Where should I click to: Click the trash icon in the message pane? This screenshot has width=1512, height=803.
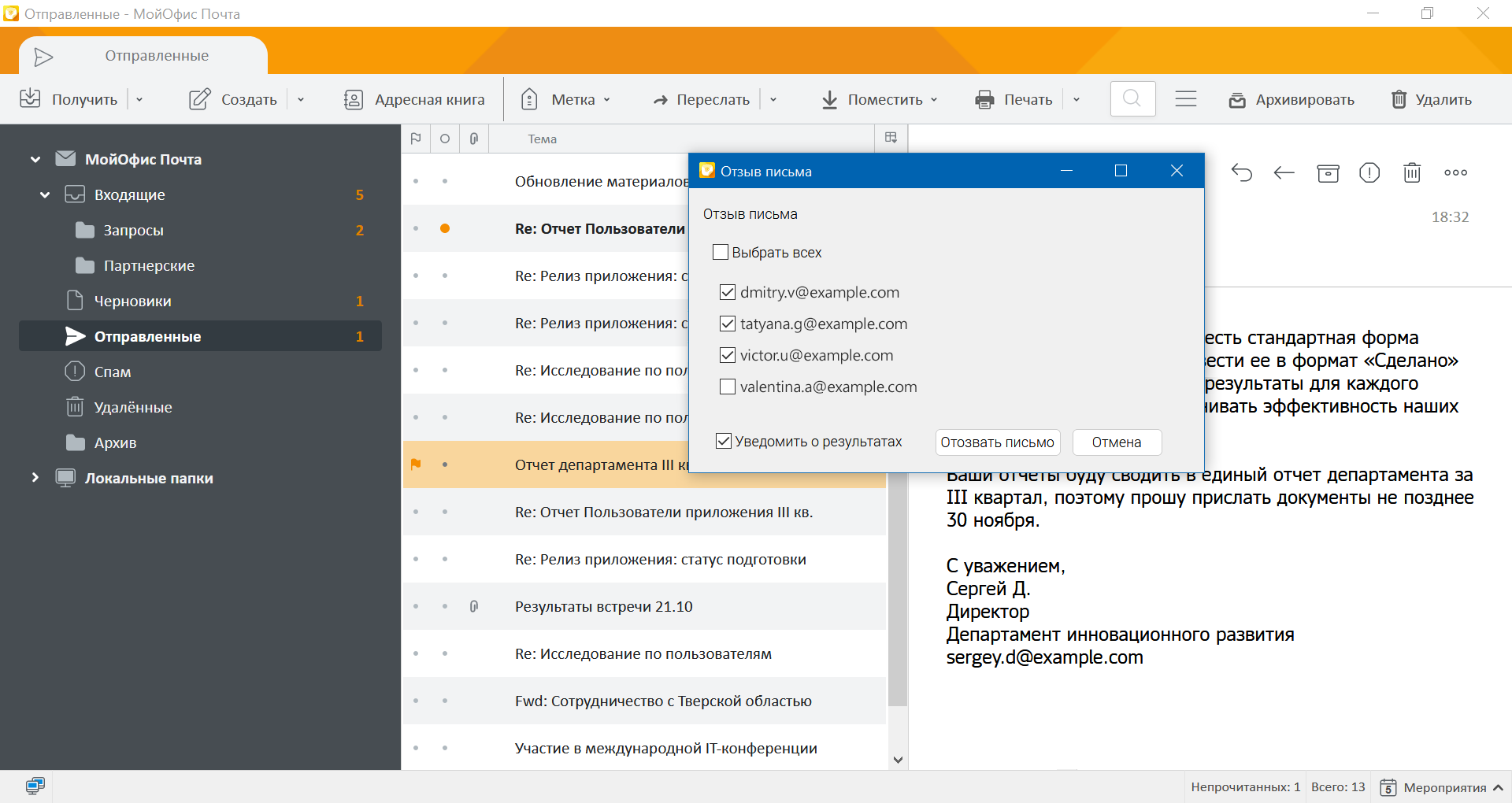tap(1412, 172)
